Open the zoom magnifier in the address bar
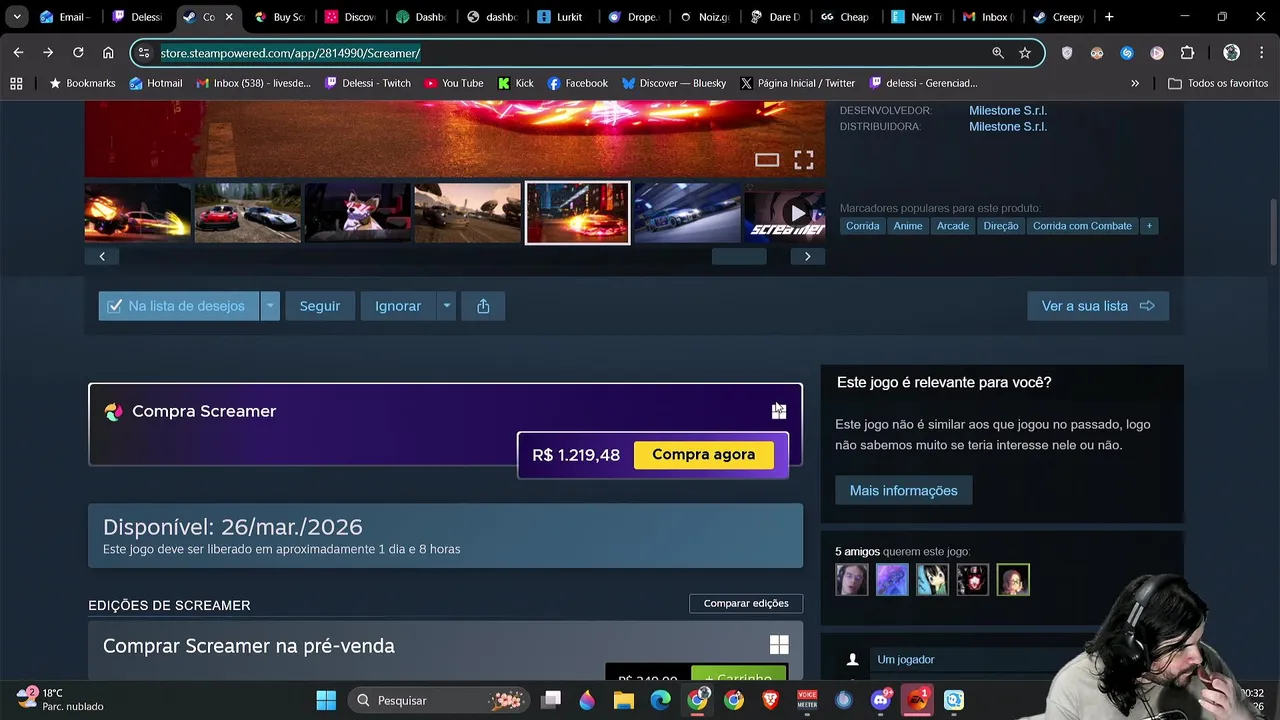 coord(998,53)
